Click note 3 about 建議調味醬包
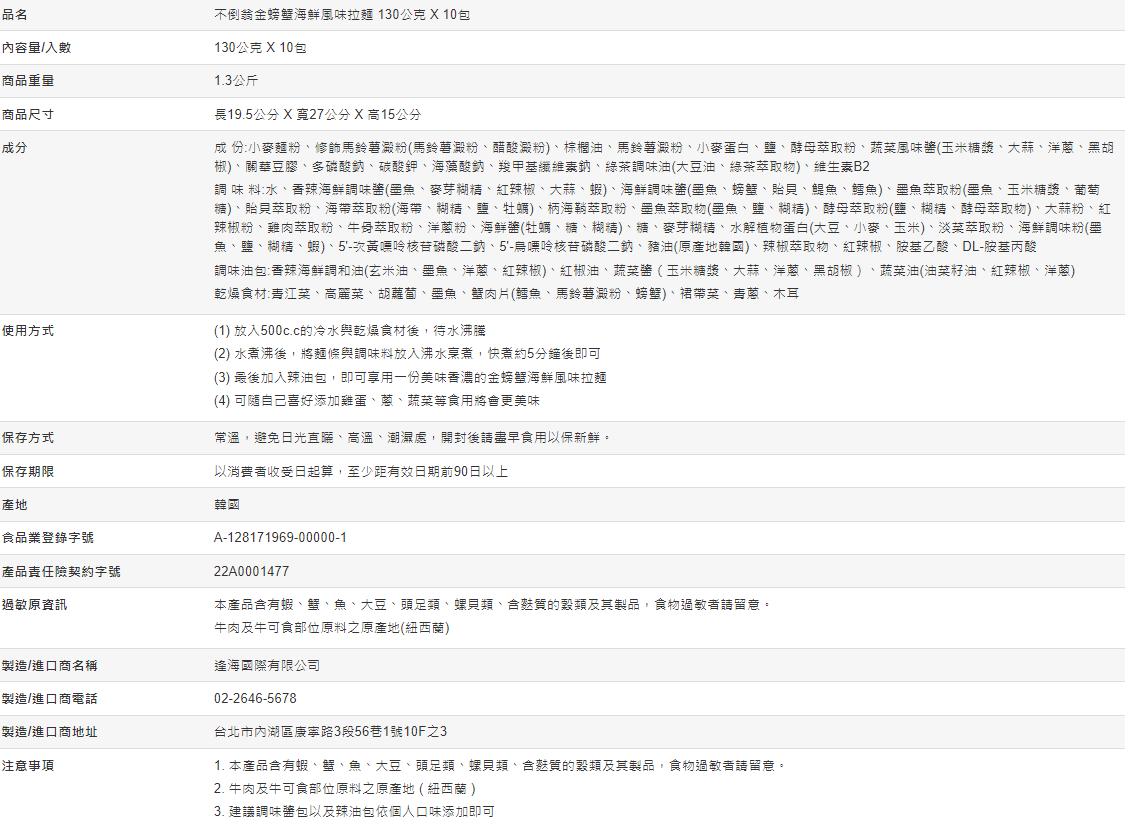1129x824 pixels. coord(354,812)
